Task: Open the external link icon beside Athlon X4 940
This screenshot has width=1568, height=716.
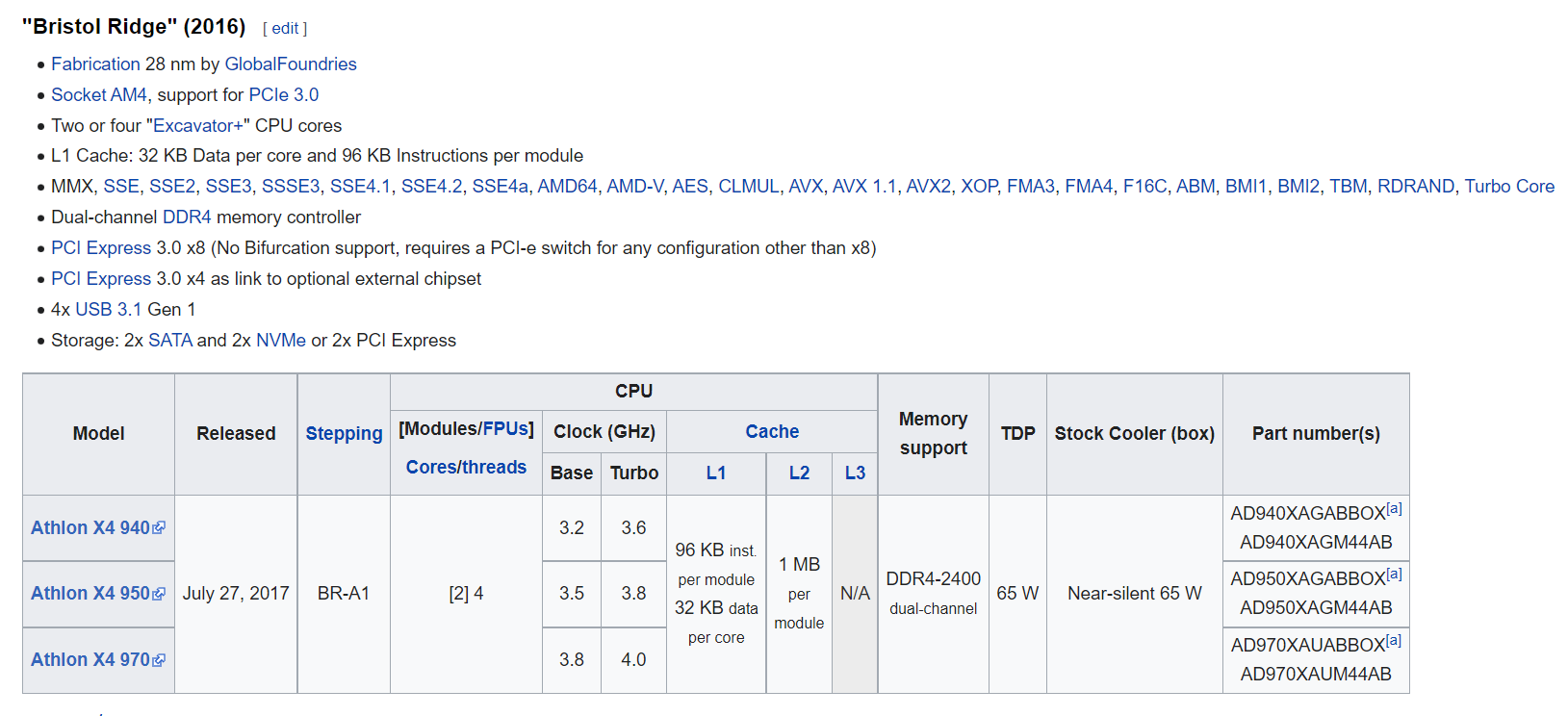Action: click(159, 527)
